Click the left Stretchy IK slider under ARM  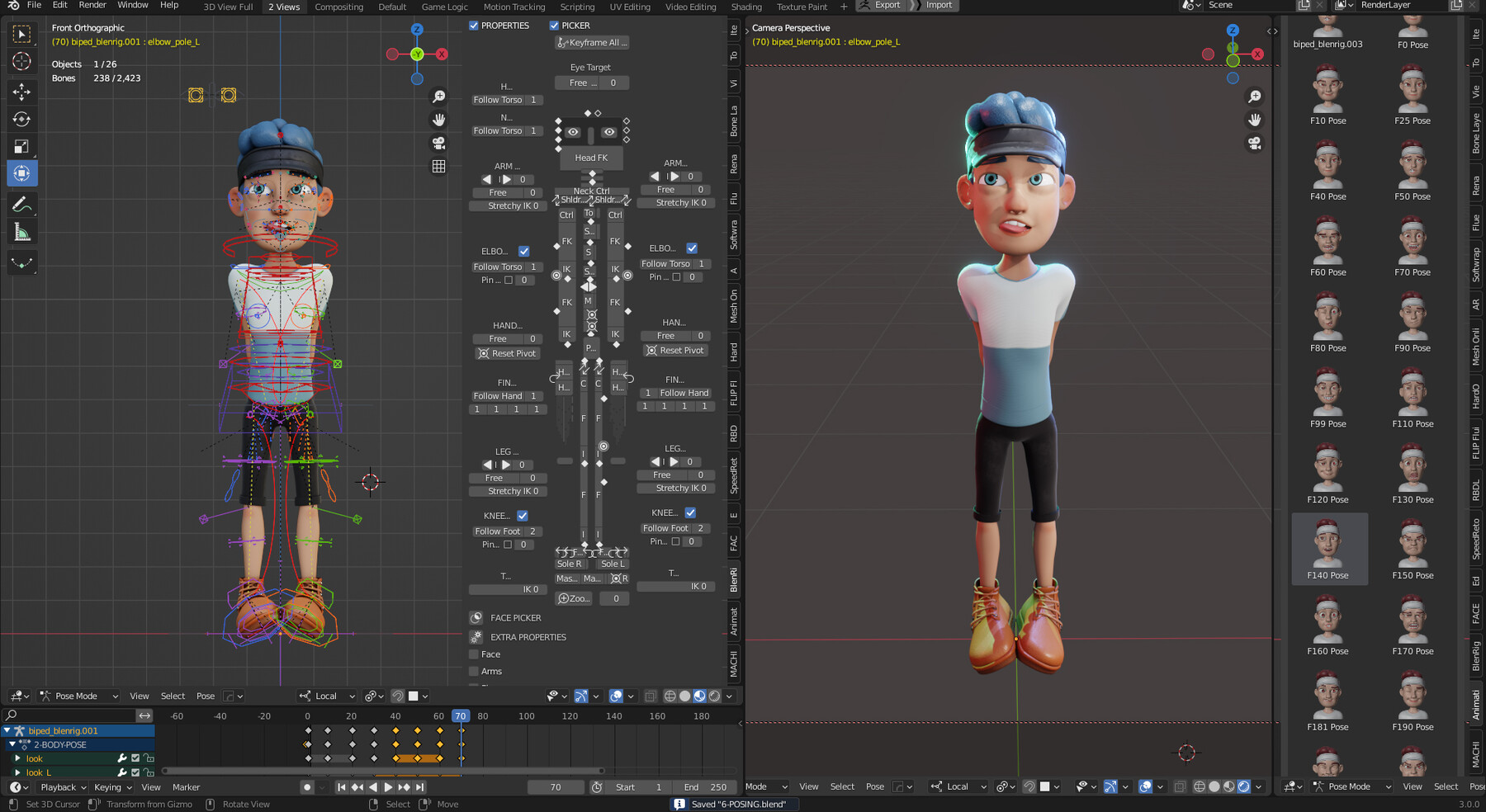tap(507, 206)
